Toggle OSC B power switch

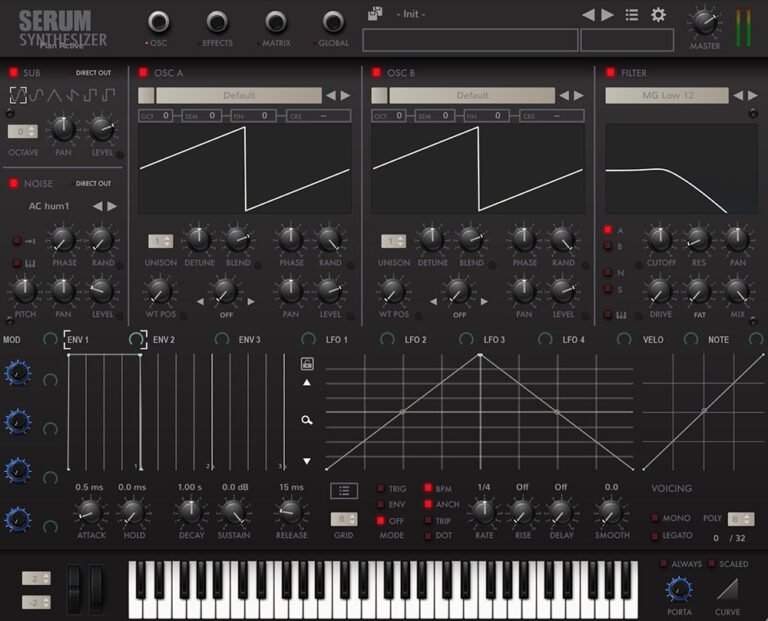tap(376, 72)
